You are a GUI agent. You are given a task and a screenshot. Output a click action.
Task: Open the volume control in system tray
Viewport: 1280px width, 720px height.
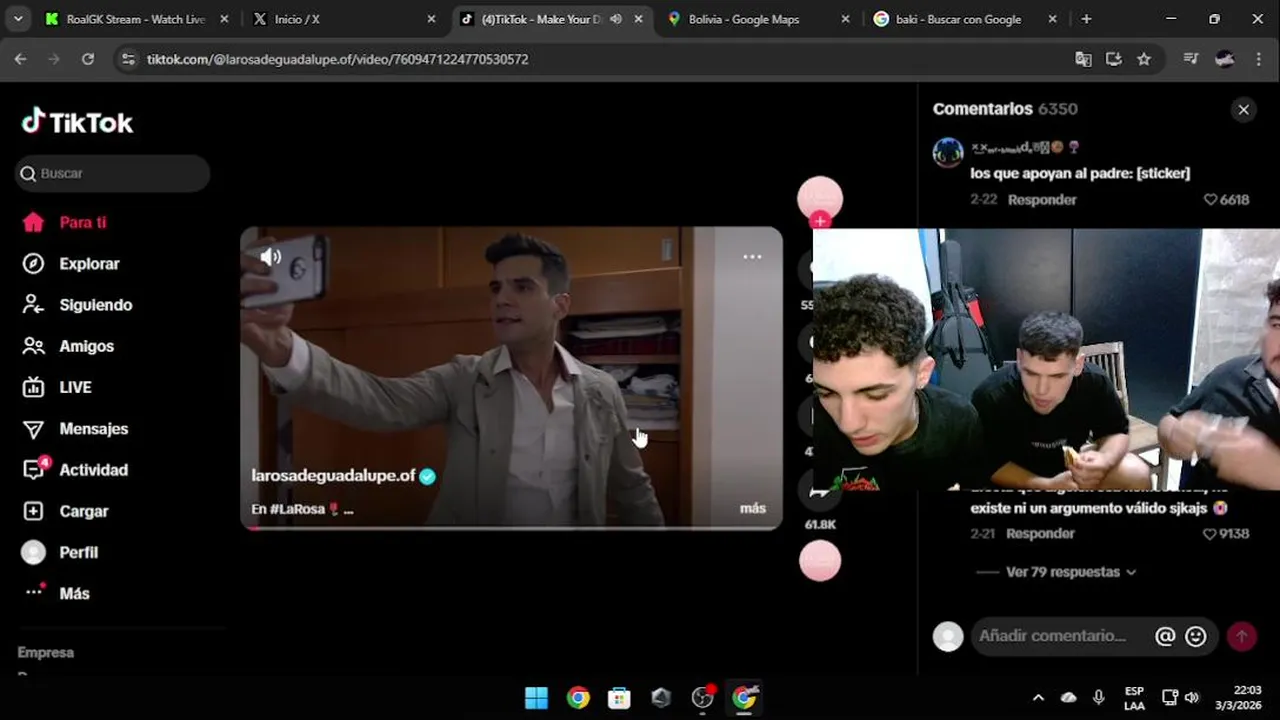1192,697
